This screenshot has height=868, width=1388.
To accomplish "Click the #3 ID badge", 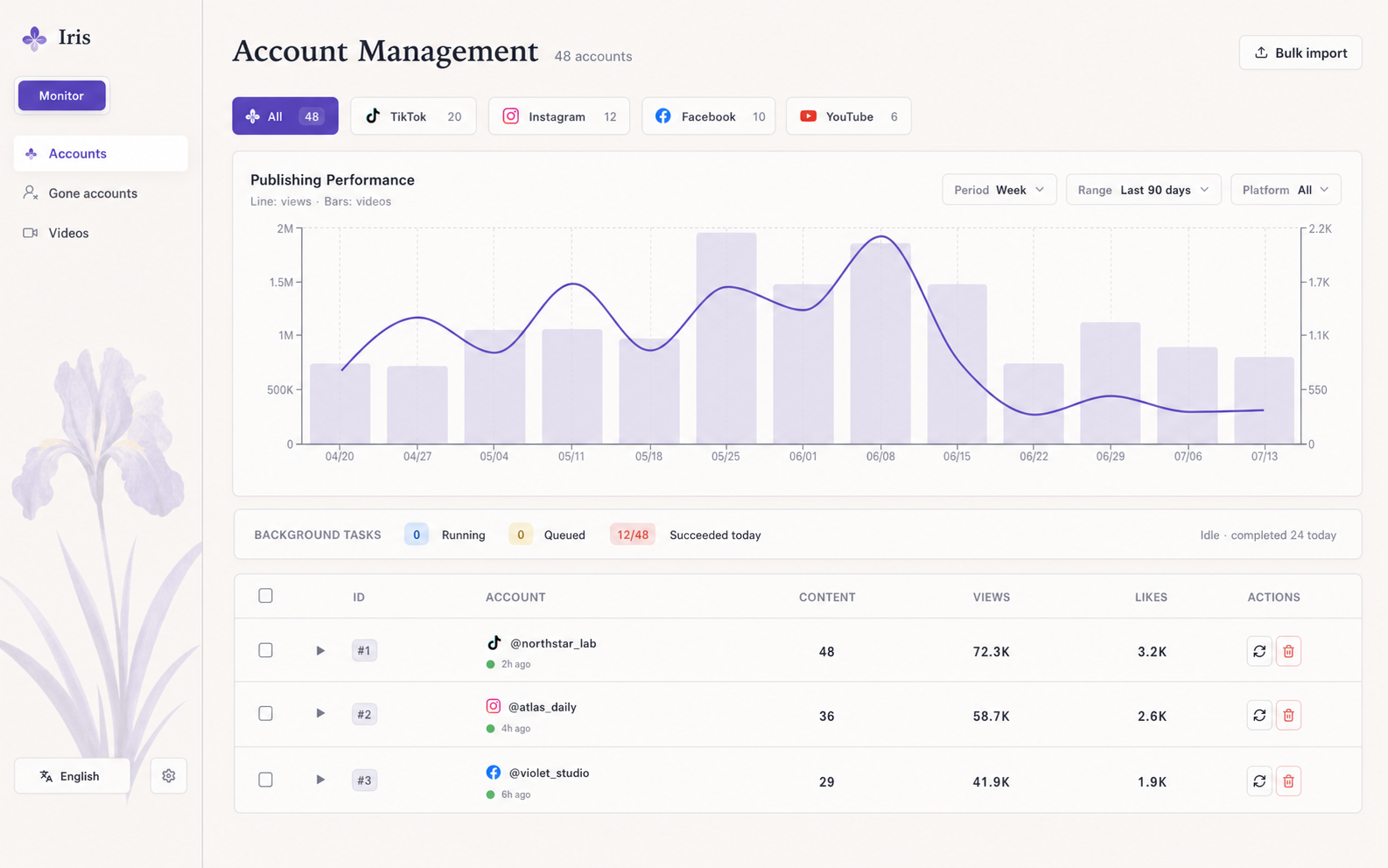I will click(364, 780).
